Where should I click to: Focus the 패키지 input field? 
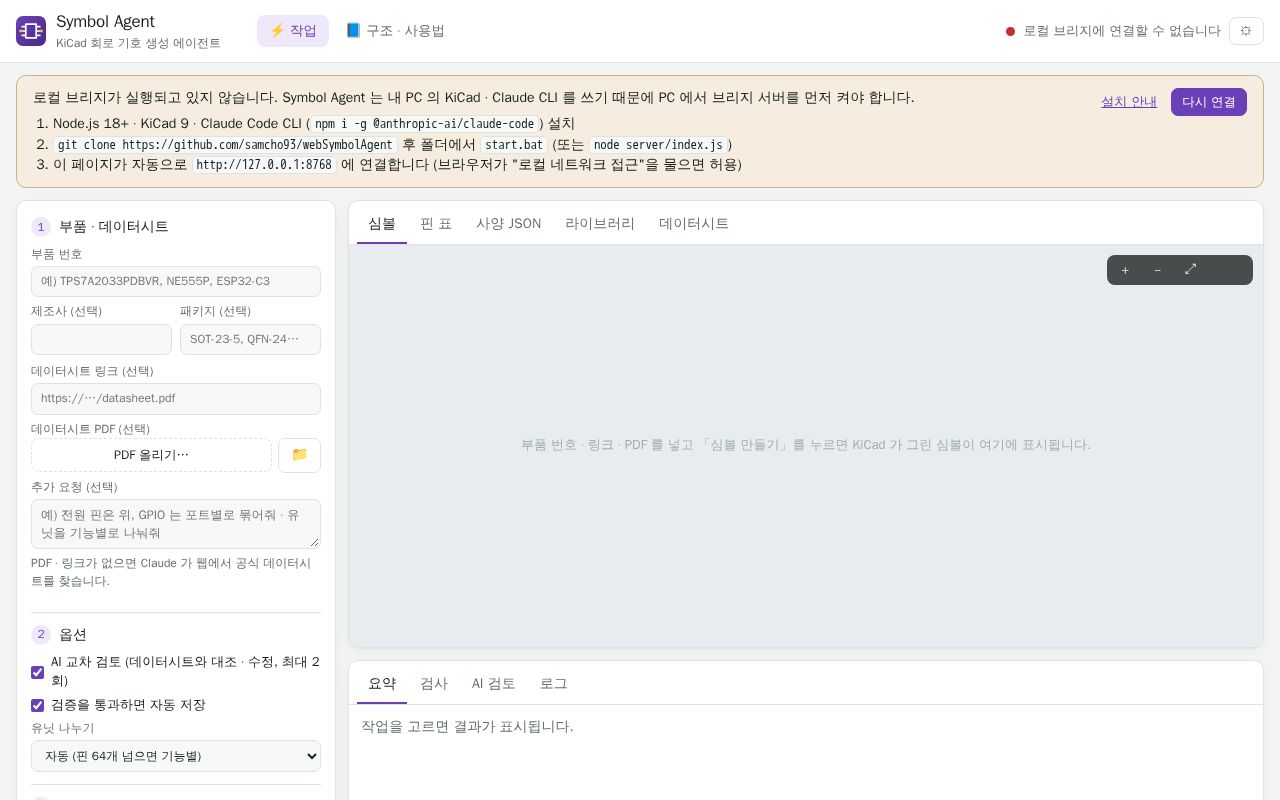250,339
